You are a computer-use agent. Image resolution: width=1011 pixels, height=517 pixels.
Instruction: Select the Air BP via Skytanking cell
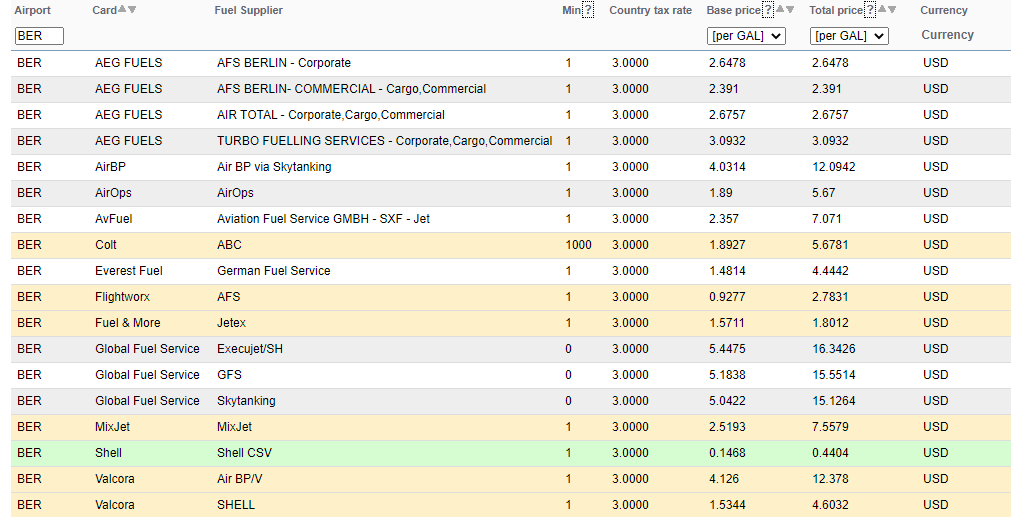coord(274,167)
